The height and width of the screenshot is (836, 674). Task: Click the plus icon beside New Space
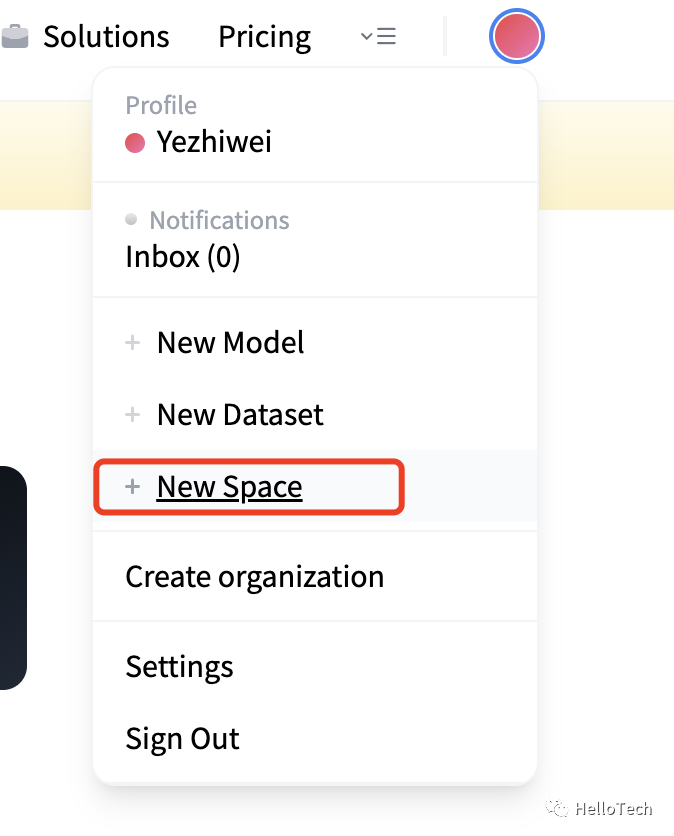click(132, 487)
